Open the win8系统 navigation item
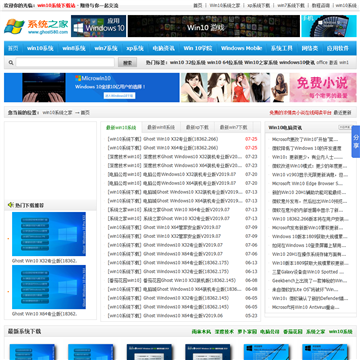360x360 pixels. point(74,48)
